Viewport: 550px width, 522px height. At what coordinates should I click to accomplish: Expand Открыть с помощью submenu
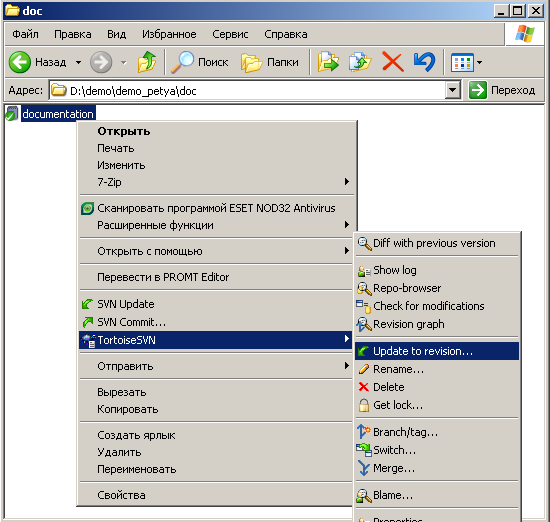click(347, 250)
